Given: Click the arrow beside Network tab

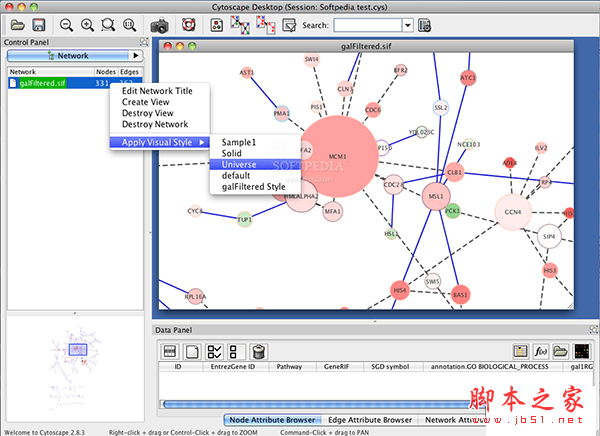Looking at the screenshot, I should pos(136,56).
